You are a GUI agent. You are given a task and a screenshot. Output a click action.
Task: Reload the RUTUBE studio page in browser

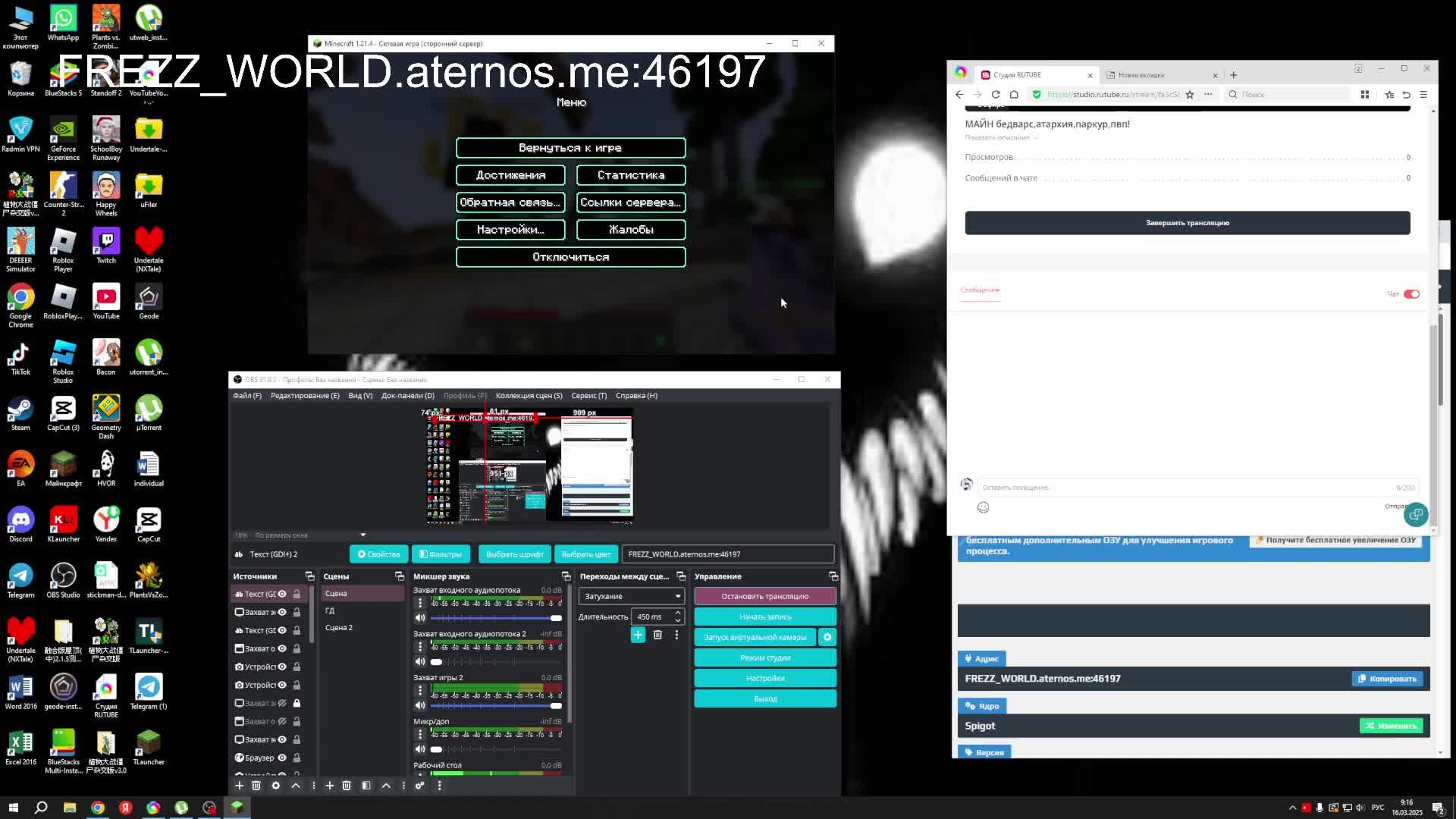[996, 95]
